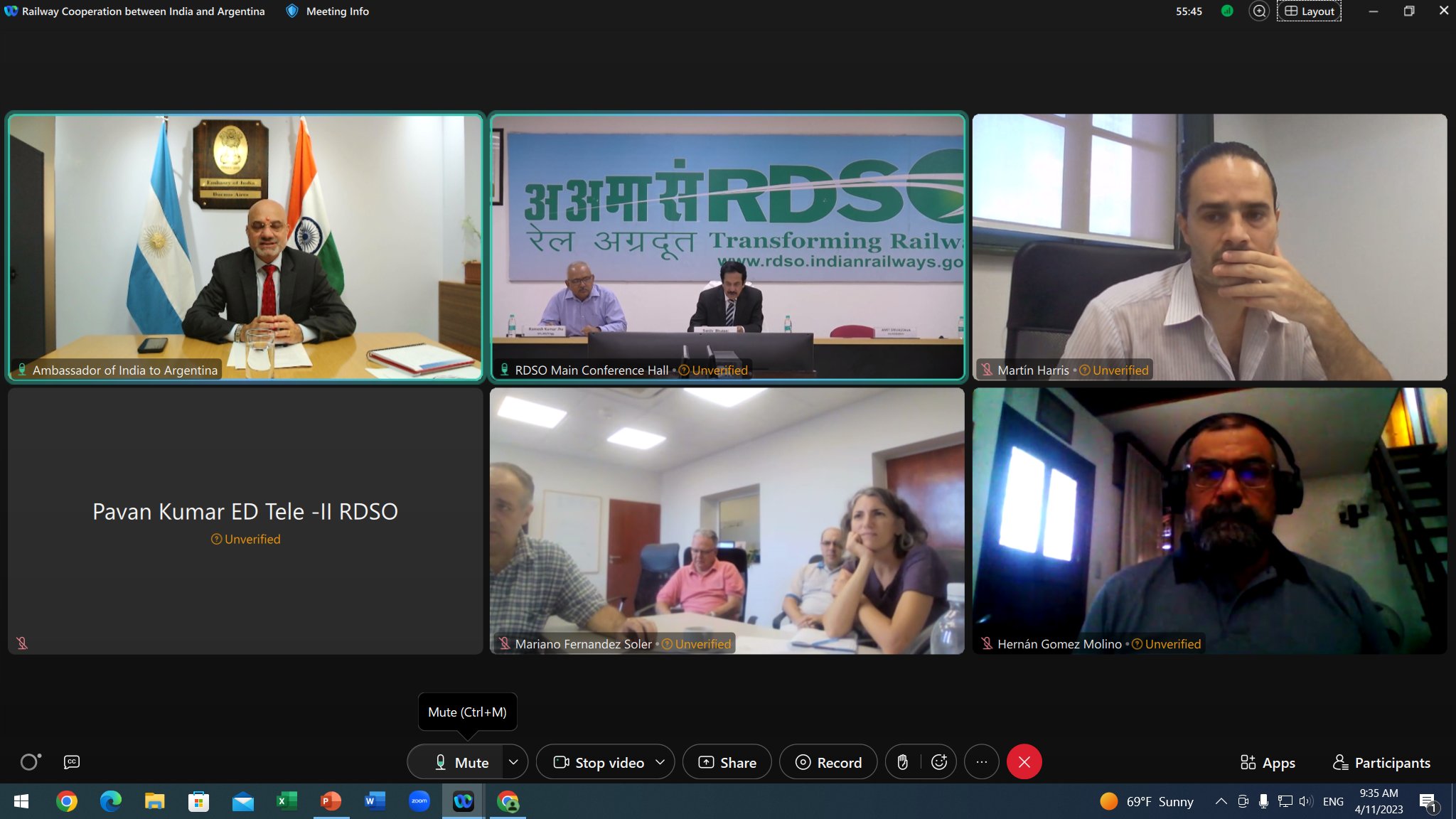Expand video options arrow beside Stop video
This screenshot has width=1456, height=819.
coord(660,762)
